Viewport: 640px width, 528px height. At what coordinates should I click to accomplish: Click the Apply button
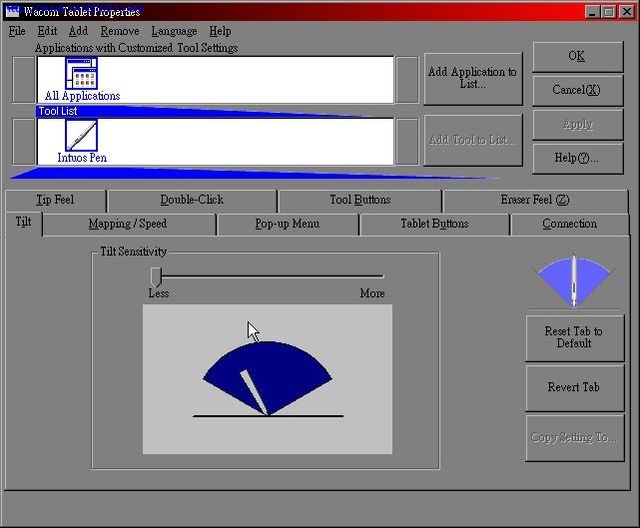tap(578, 124)
